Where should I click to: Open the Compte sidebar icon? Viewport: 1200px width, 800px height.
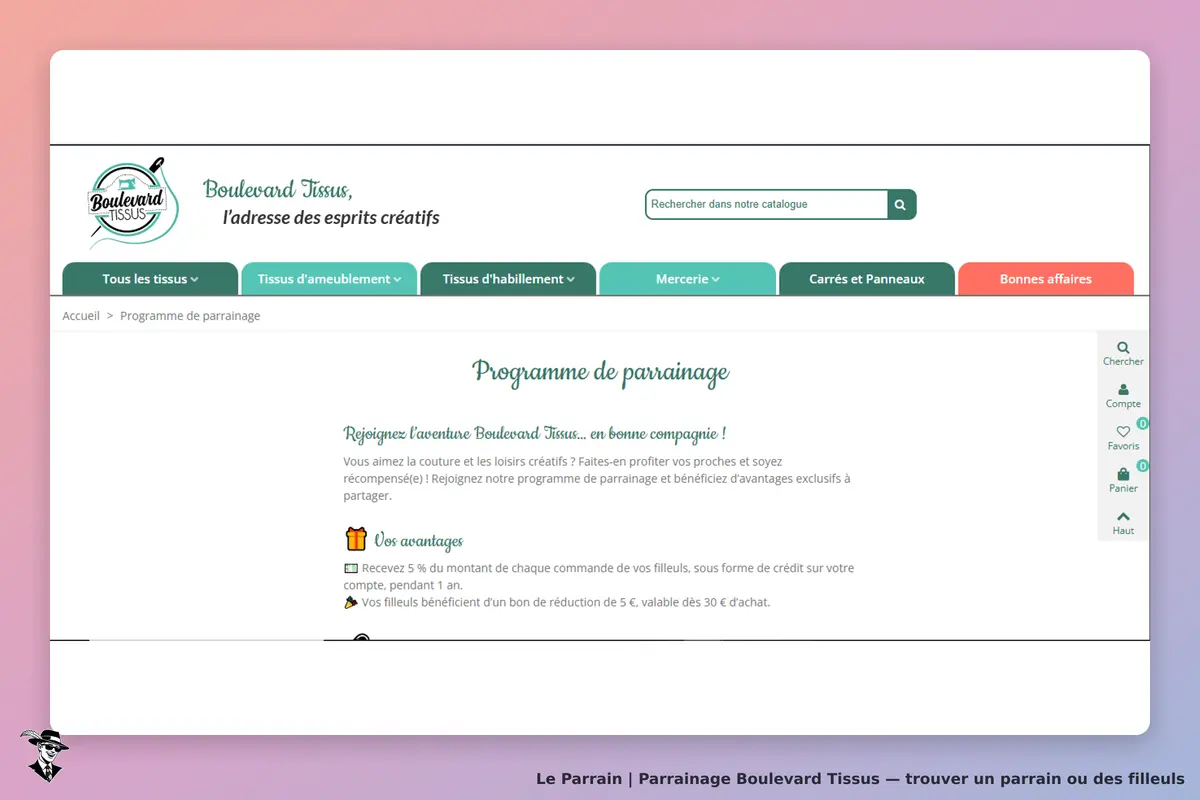[1123, 396]
